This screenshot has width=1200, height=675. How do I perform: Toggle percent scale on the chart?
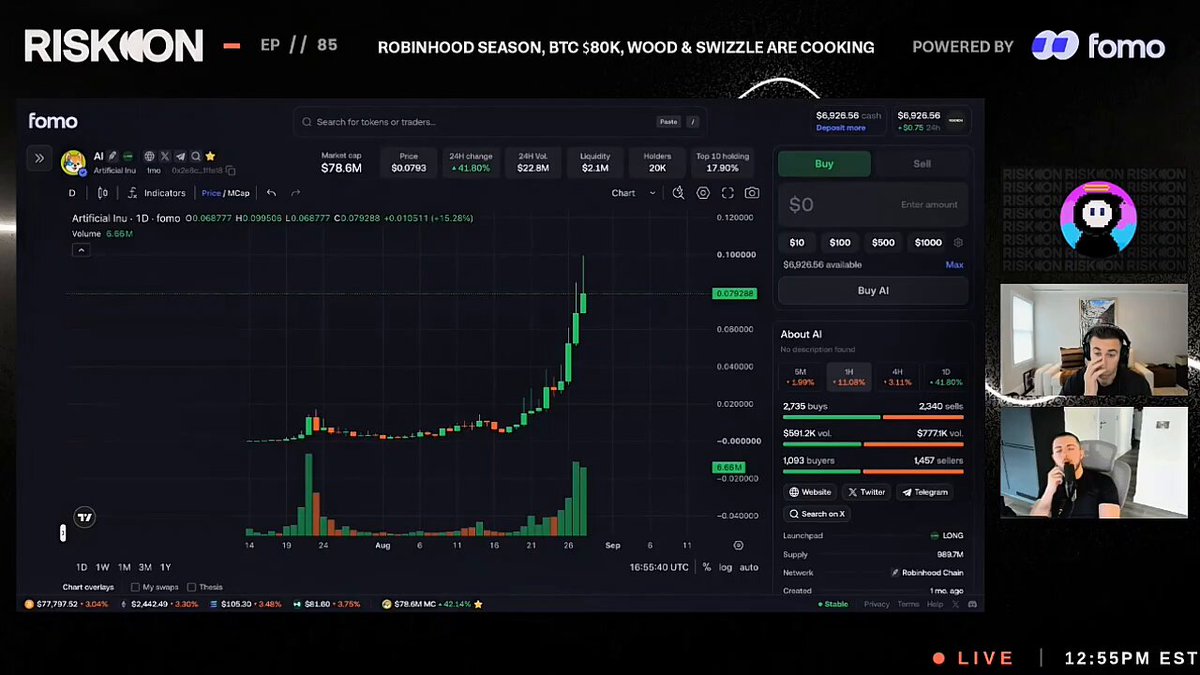pos(706,567)
